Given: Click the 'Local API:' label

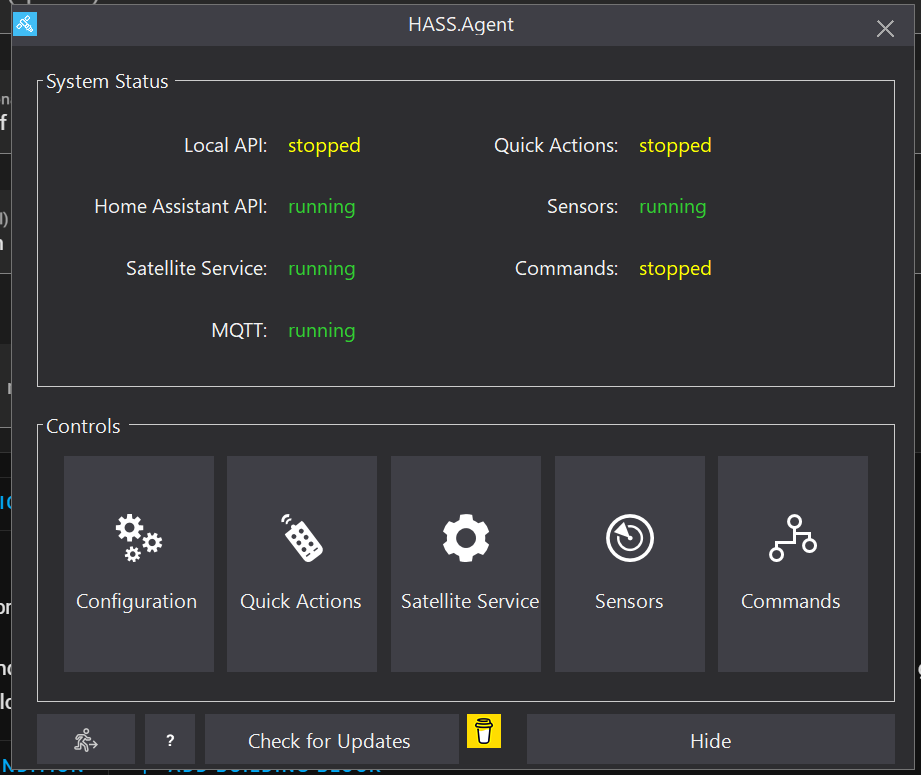Looking at the screenshot, I should 226,145.
